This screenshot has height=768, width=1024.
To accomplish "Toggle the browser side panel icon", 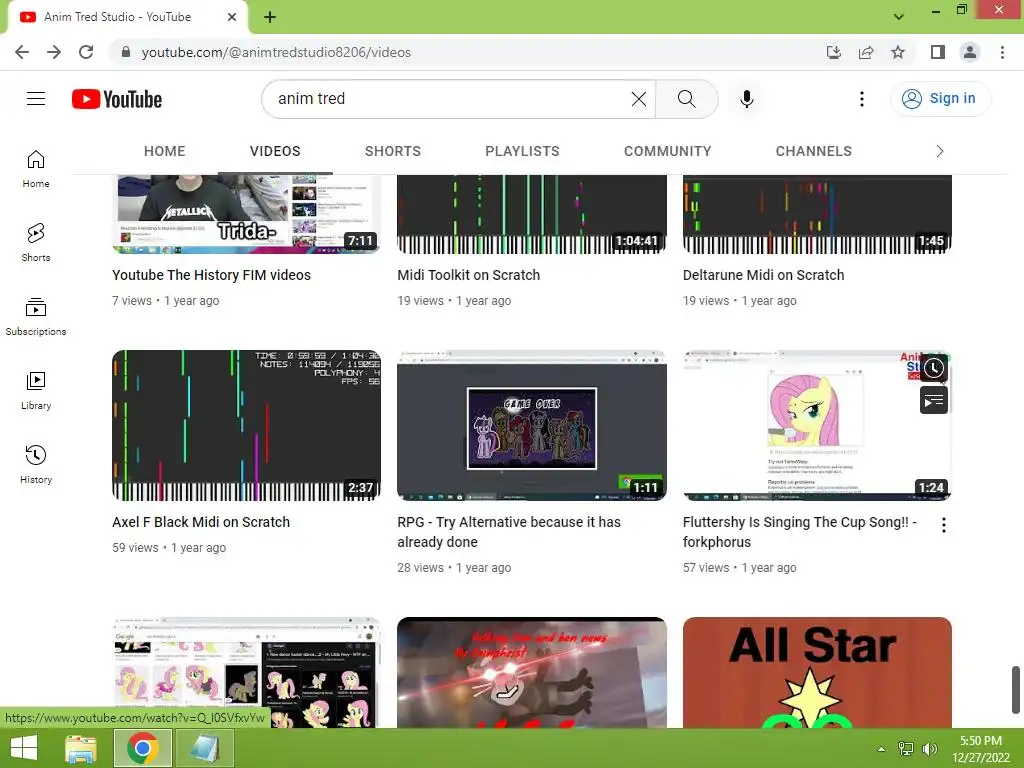I will tap(938, 52).
